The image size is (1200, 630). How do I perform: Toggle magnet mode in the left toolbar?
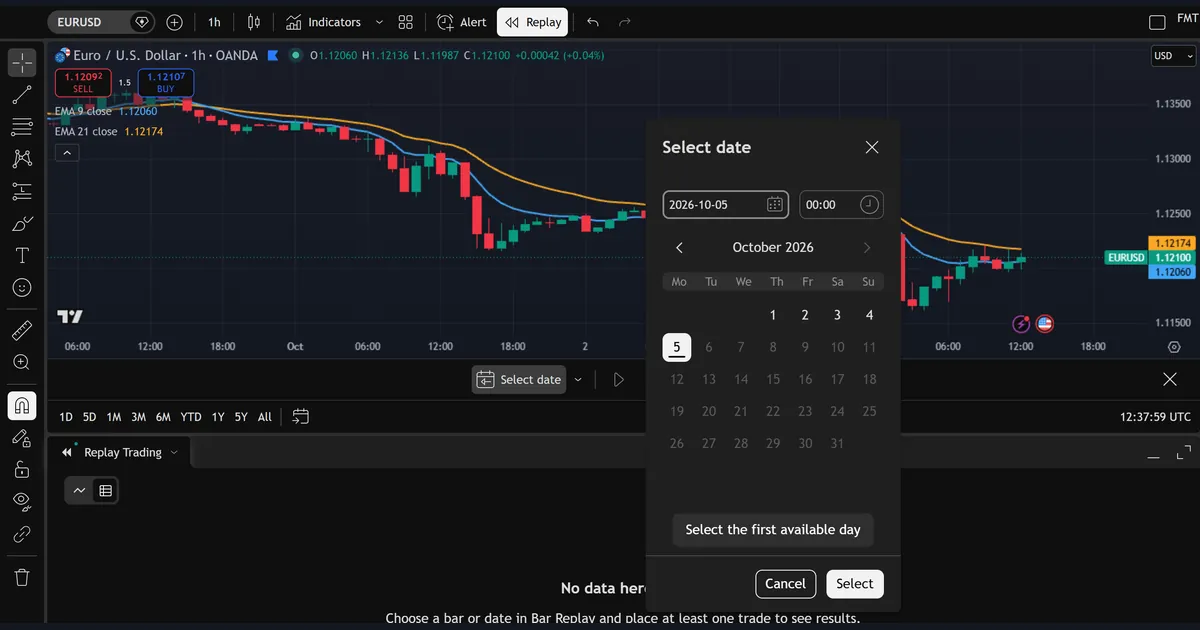(22, 405)
